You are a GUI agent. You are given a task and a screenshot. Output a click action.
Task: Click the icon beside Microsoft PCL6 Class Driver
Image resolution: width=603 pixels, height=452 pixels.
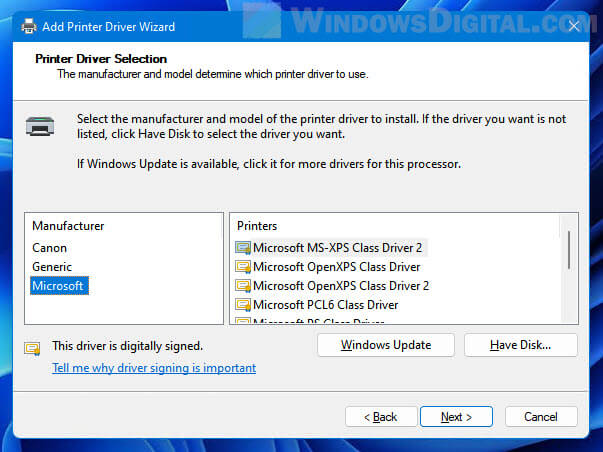(243, 305)
